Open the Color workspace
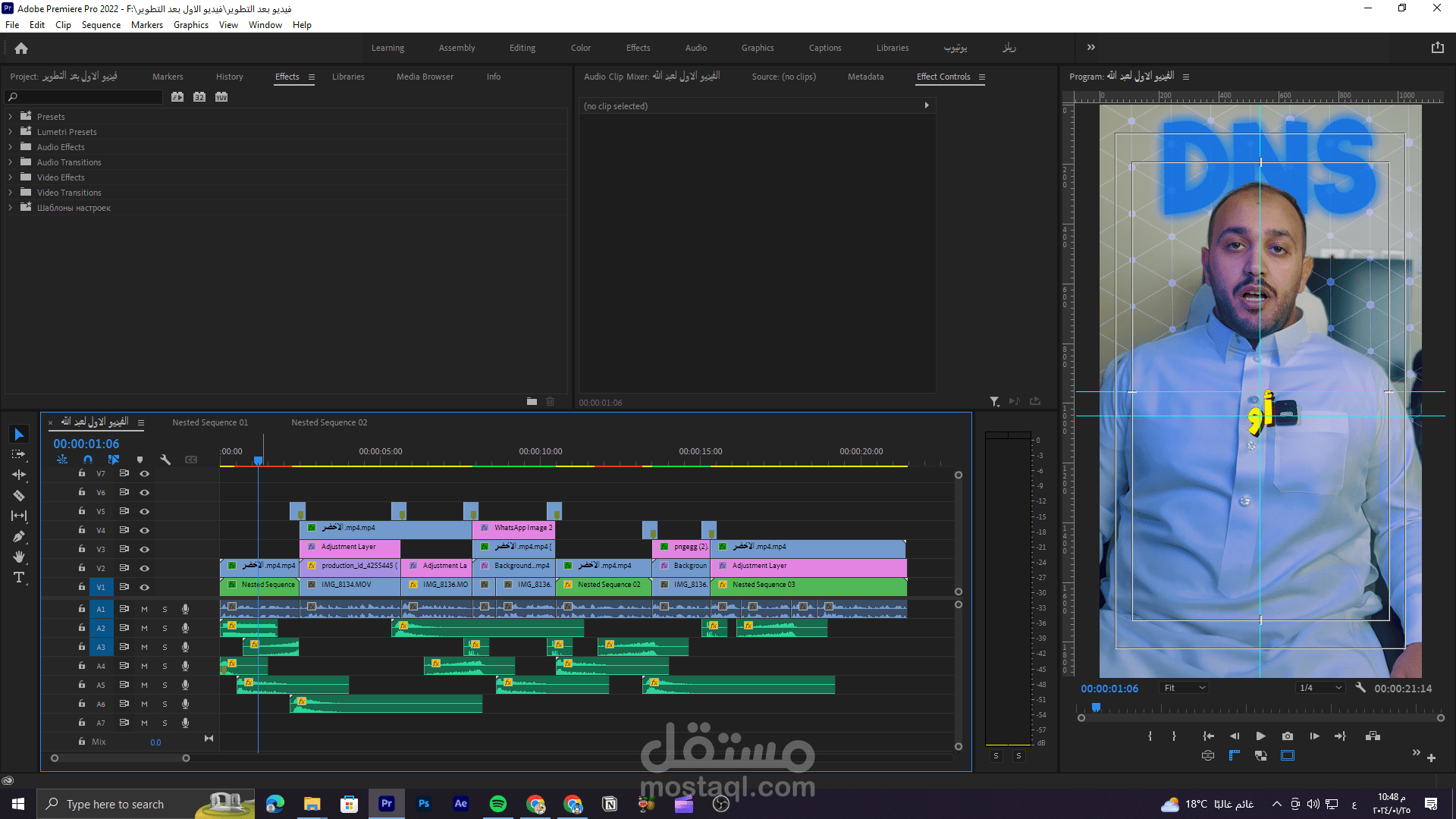 click(x=580, y=48)
